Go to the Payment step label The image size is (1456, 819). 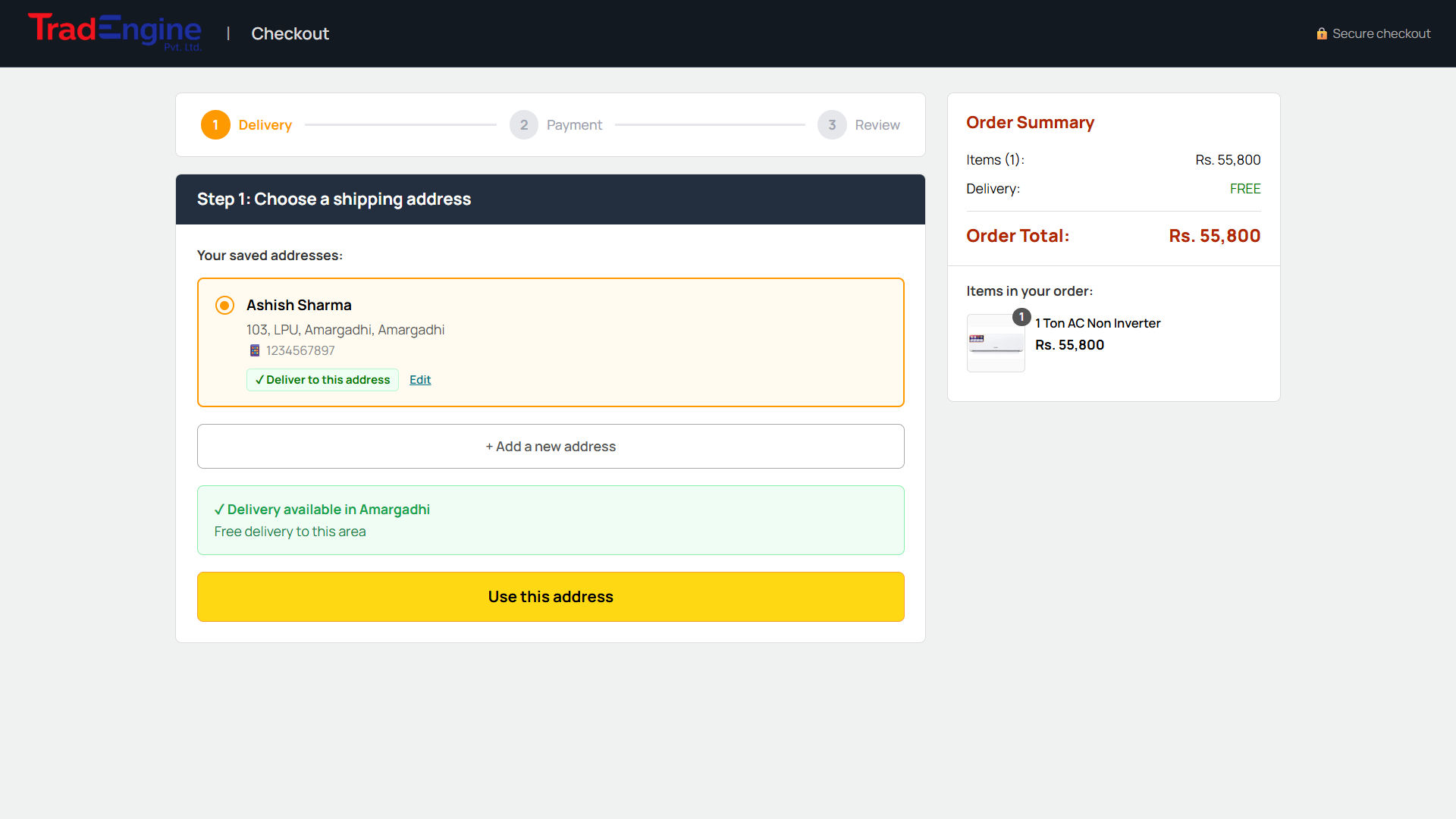pyautogui.click(x=574, y=125)
